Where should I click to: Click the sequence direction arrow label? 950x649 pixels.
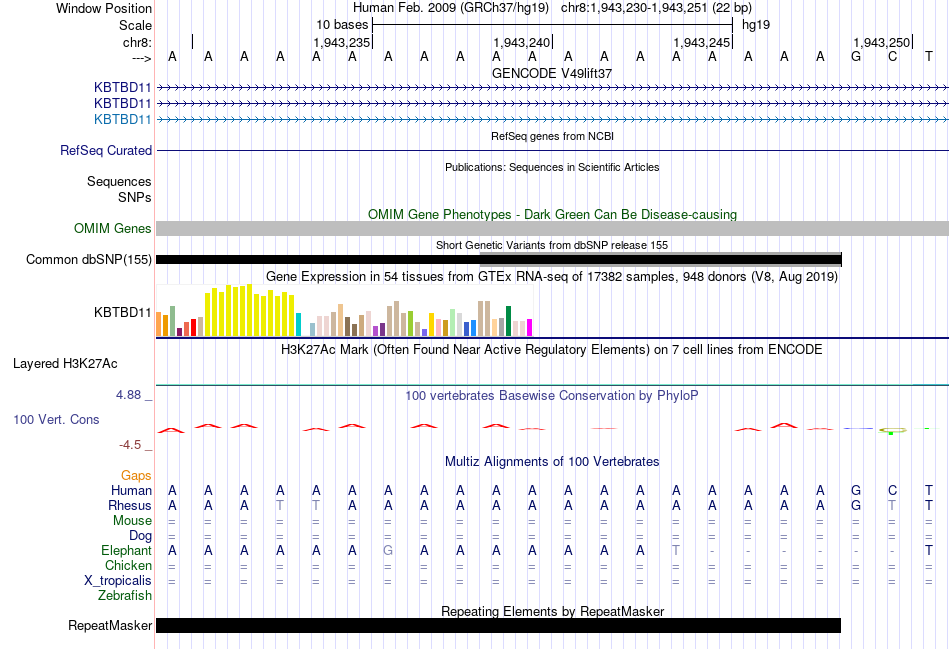[x=141, y=58]
